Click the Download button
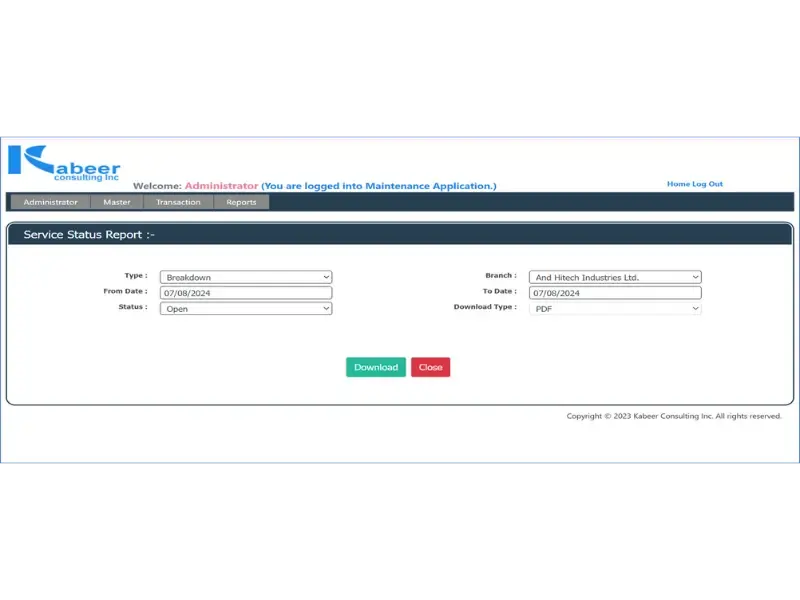The height and width of the screenshot is (600, 800). point(375,367)
